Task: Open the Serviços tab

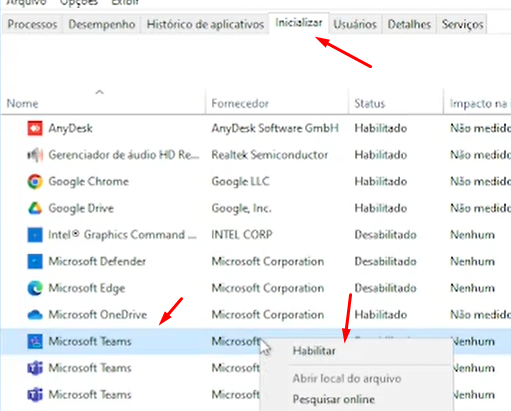Action: 463,24
